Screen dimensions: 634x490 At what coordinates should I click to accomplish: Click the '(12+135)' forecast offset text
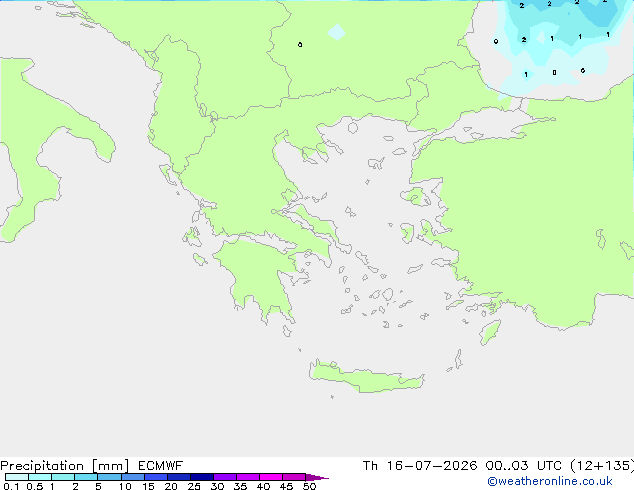(602, 466)
